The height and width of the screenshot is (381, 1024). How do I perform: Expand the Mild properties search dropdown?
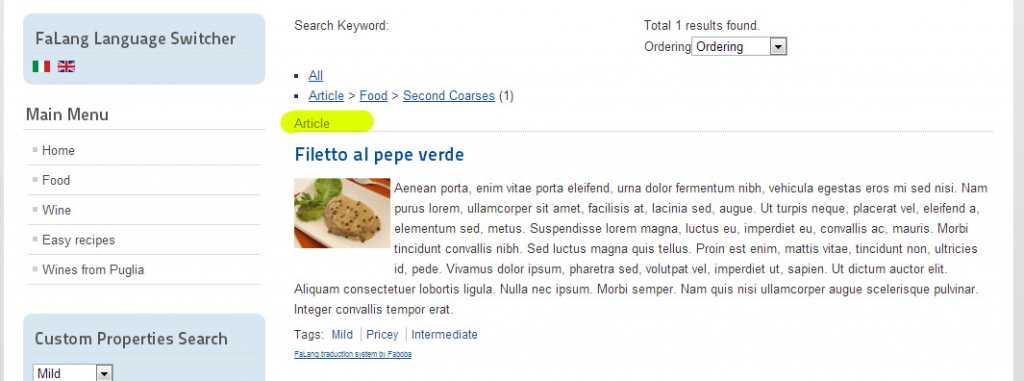pyautogui.click(x=72, y=373)
